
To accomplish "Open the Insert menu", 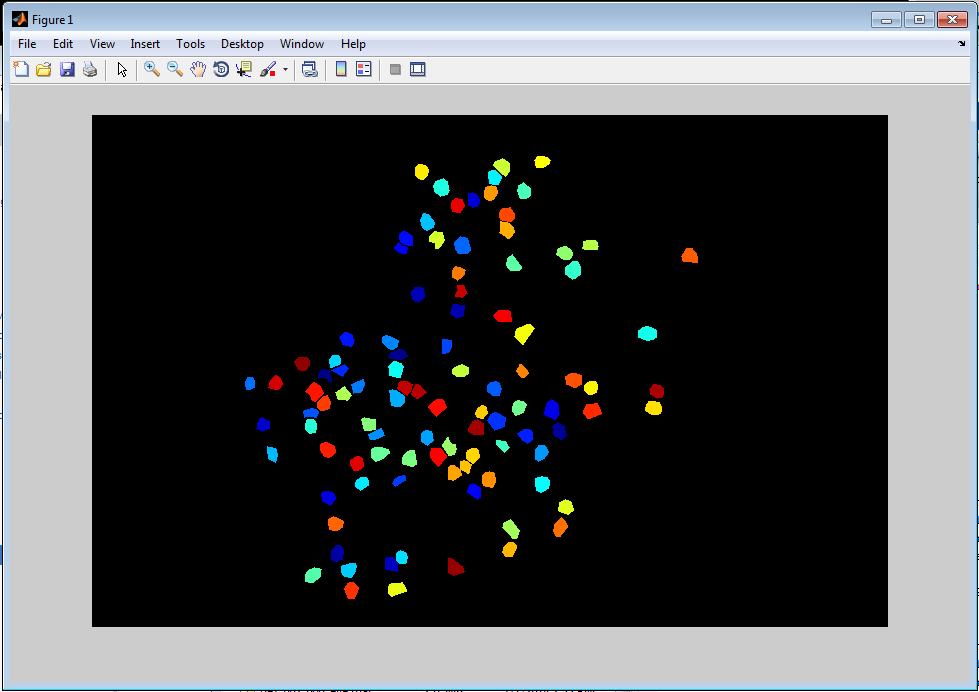I will 145,44.
